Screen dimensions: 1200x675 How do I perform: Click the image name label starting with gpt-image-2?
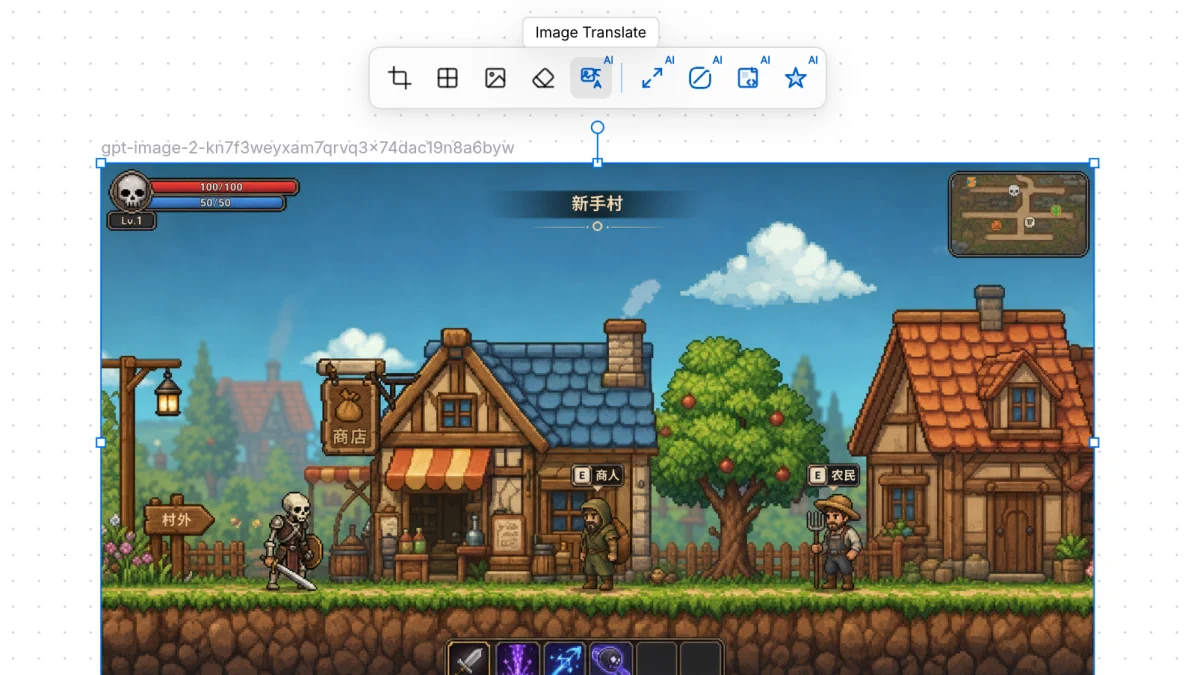click(x=308, y=148)
